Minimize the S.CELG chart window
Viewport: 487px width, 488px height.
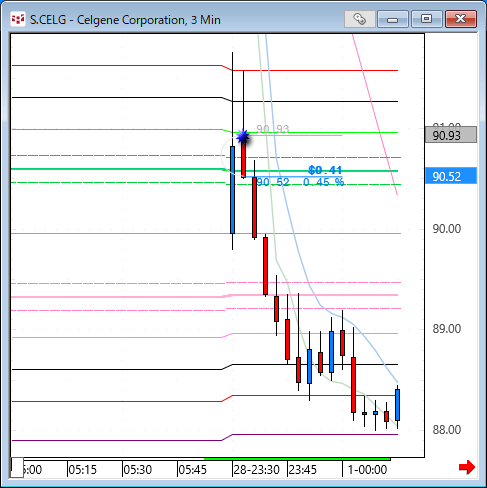click(392, 19)
